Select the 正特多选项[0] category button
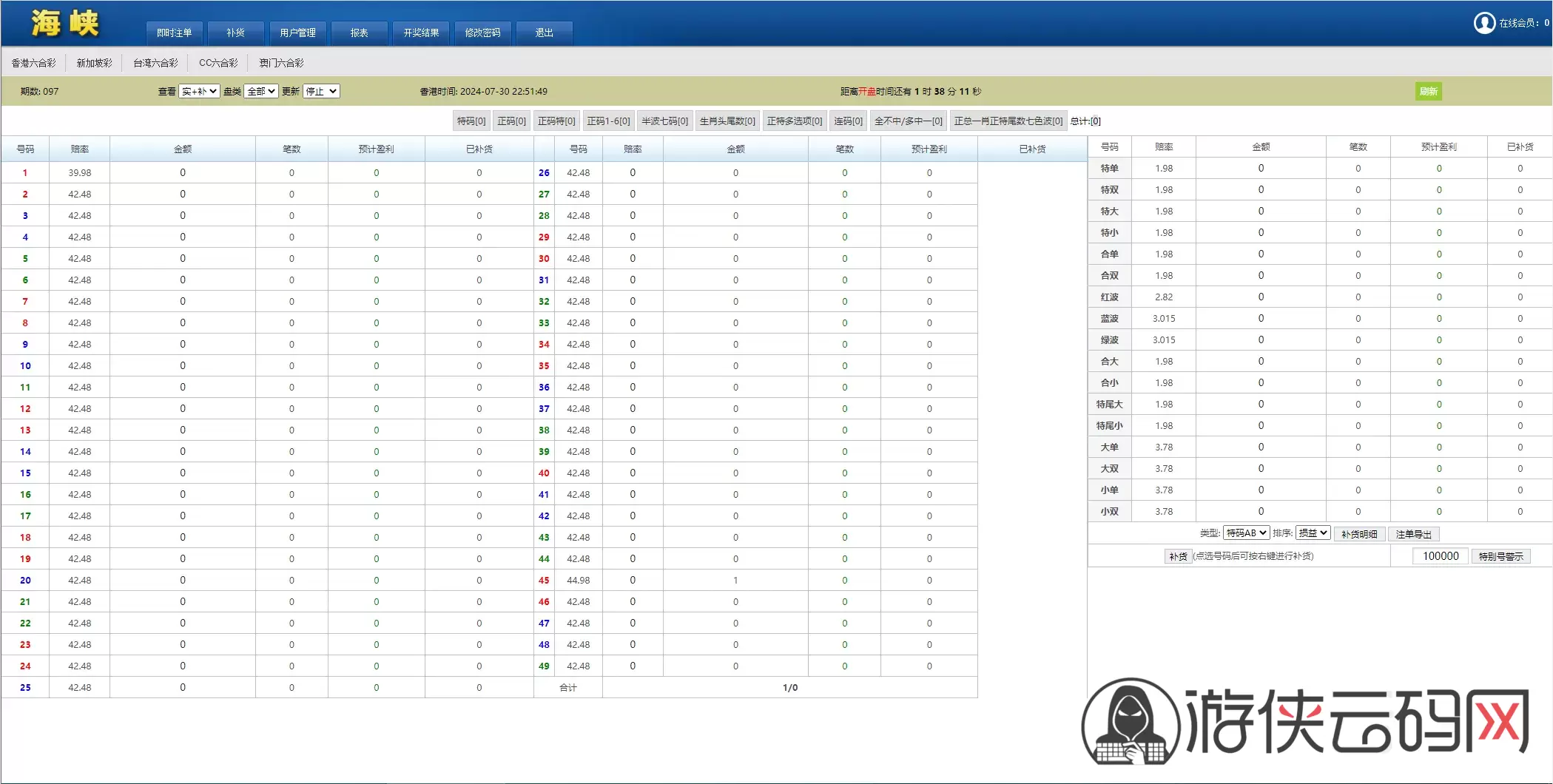 [795, 121]
